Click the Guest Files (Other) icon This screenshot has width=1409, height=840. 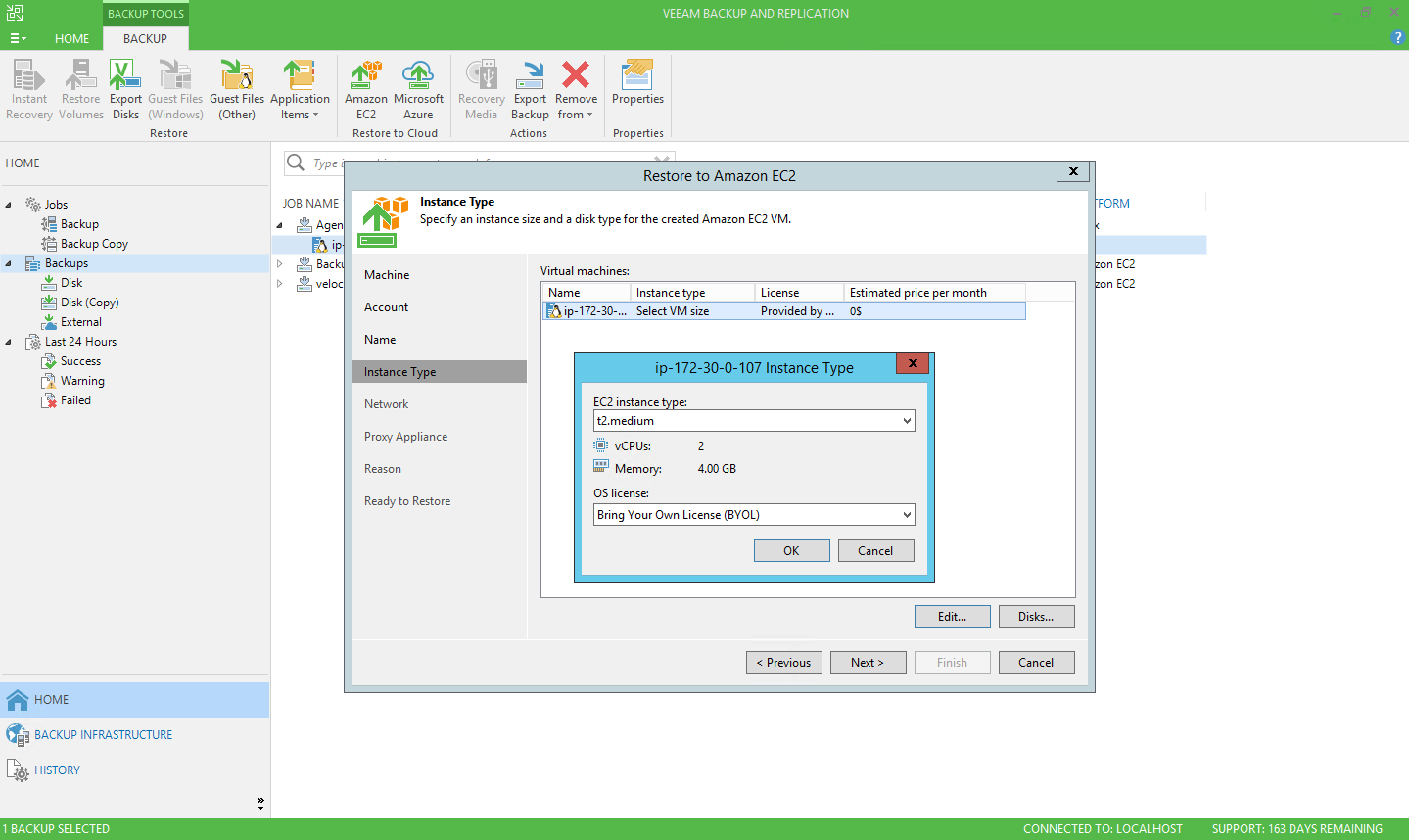237,76
